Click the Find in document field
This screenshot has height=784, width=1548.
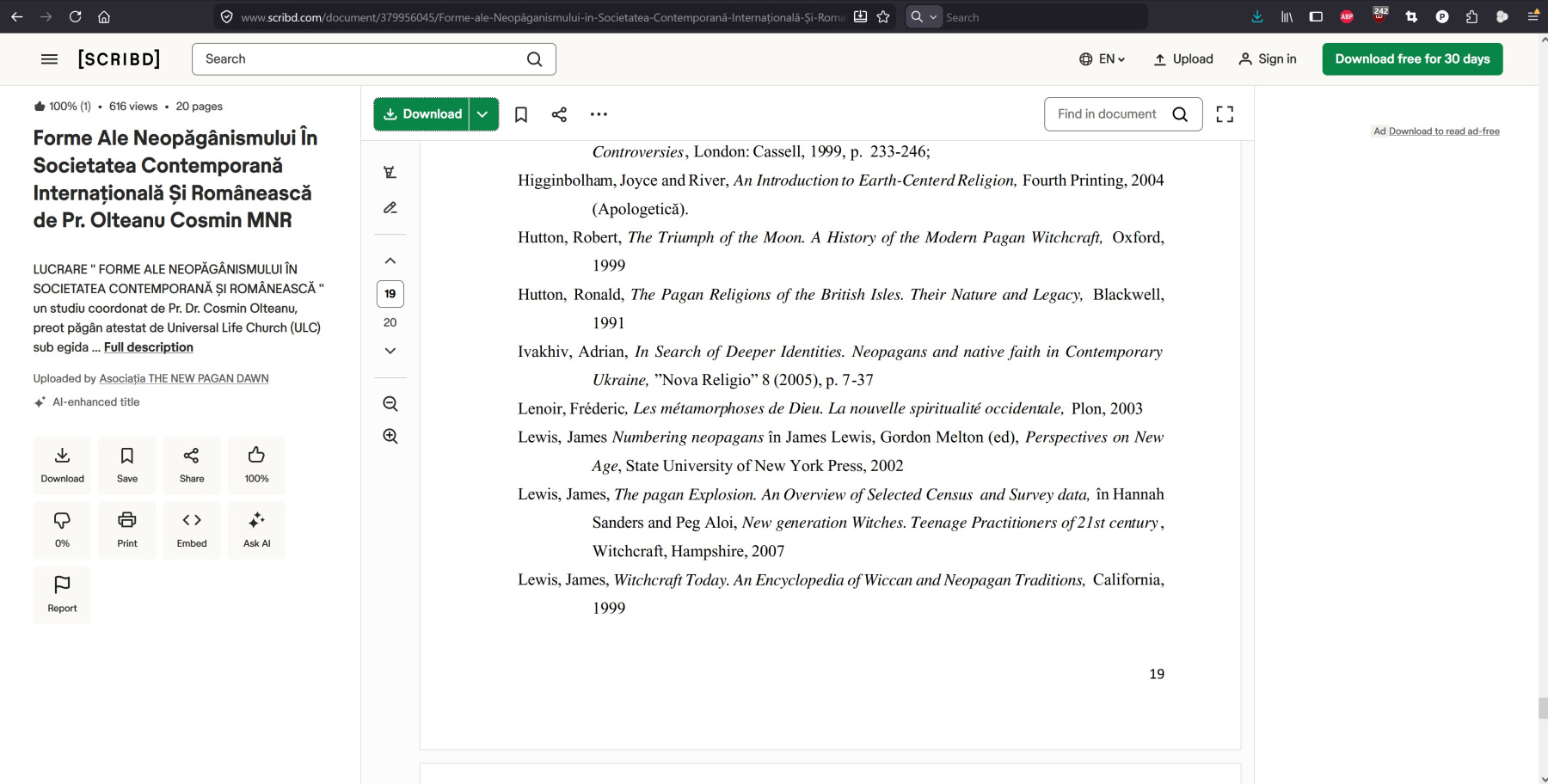coord(1107,114)
